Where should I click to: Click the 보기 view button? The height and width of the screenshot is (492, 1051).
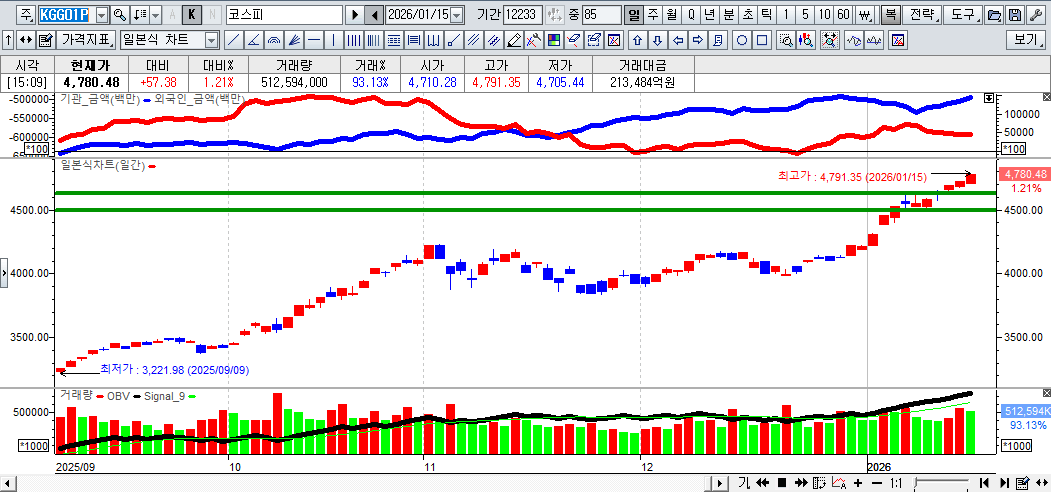coord(1025,41)
